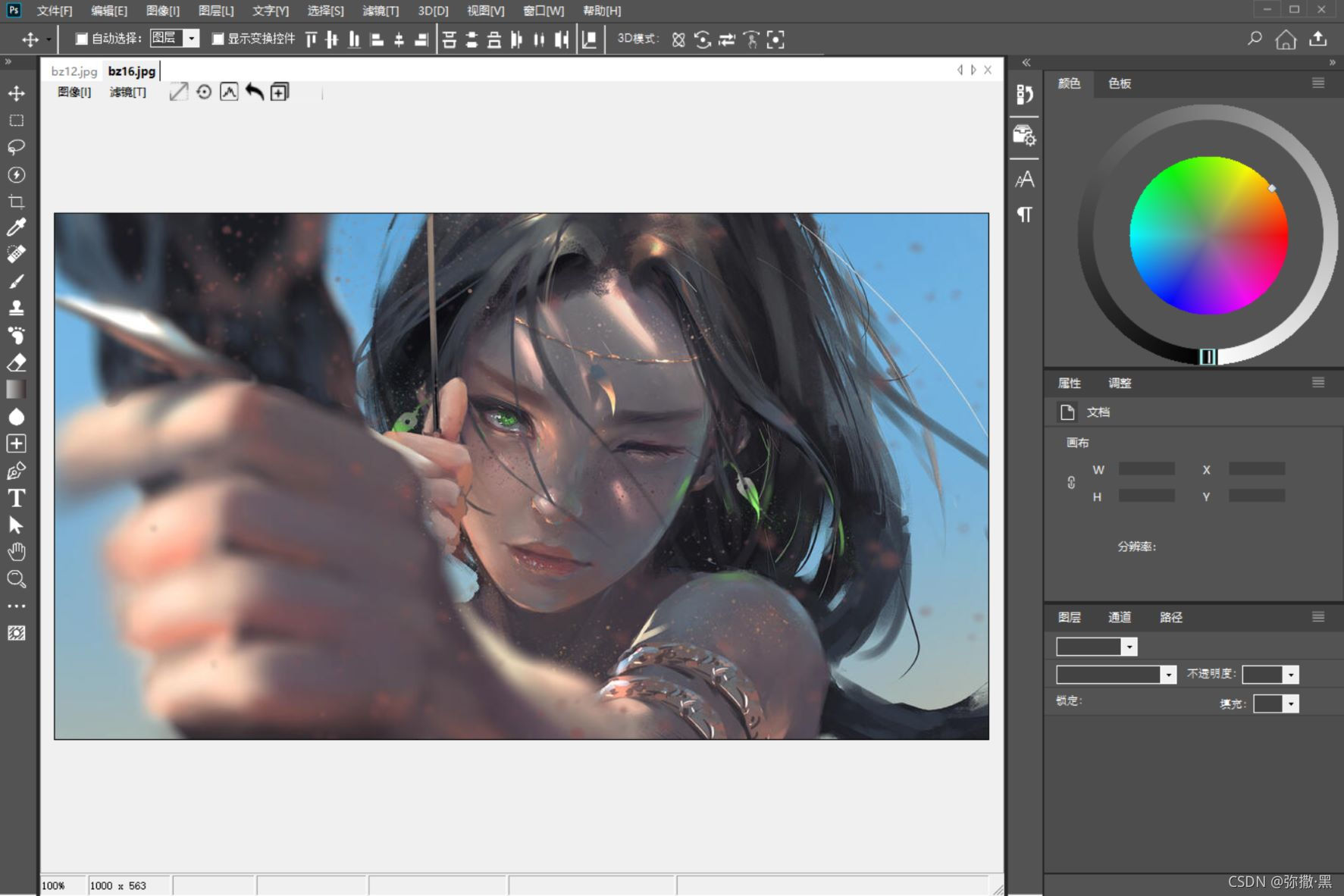Viewport: 1344px width, 896px height.
Task: Click the 3D scale camera icon
Action: click(775, 39)
